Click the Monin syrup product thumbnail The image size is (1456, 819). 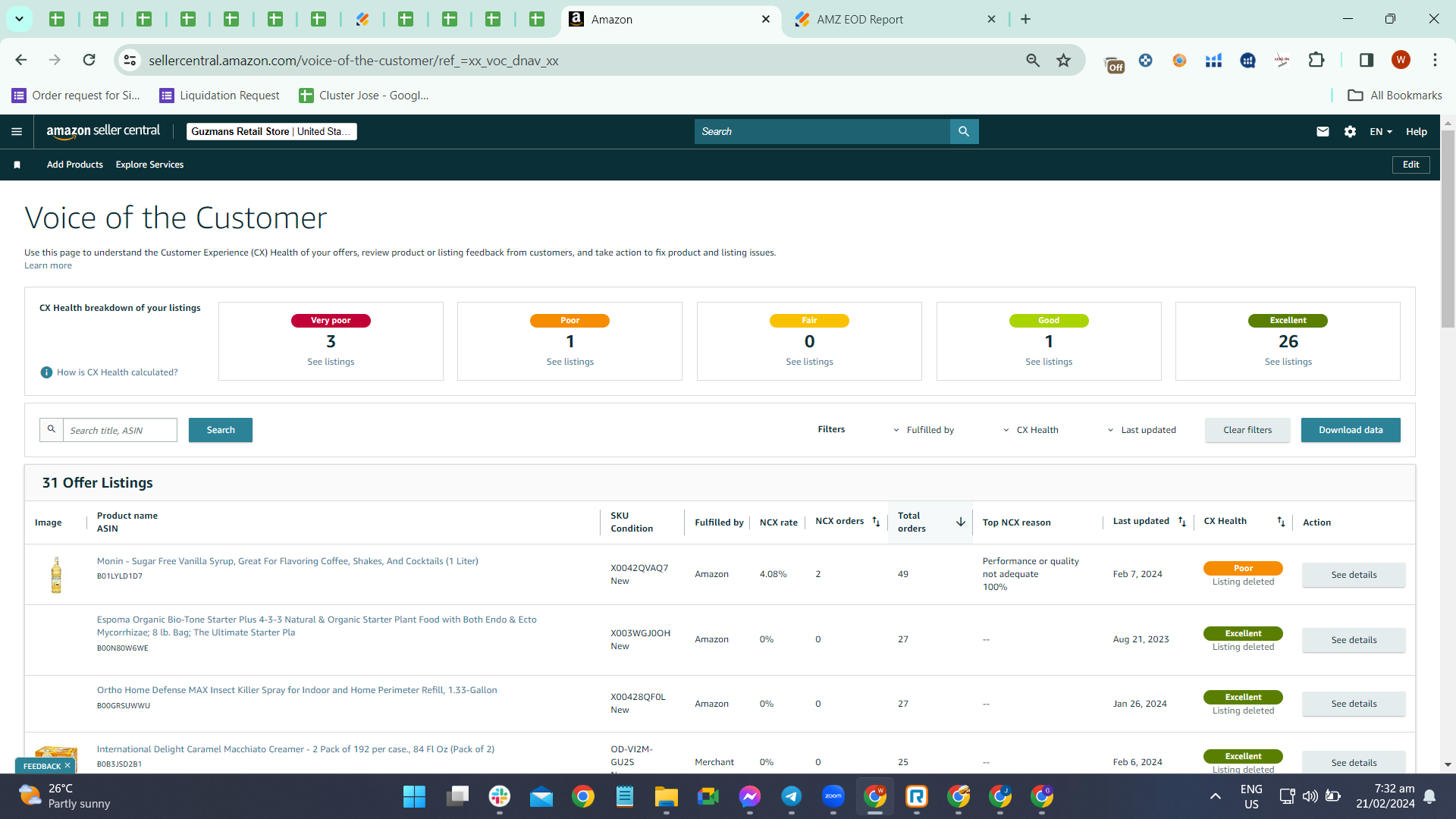coord(56,574)
